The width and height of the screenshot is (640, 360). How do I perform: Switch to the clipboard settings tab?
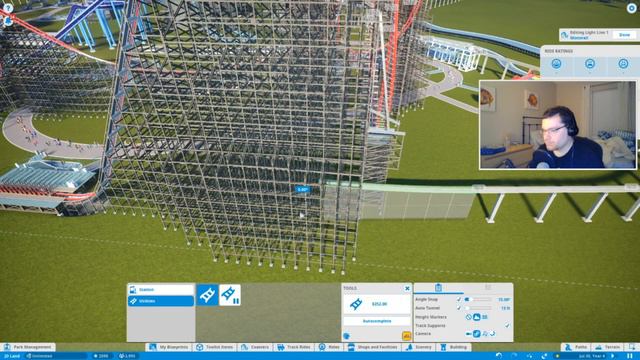click(x=438, y=287)
